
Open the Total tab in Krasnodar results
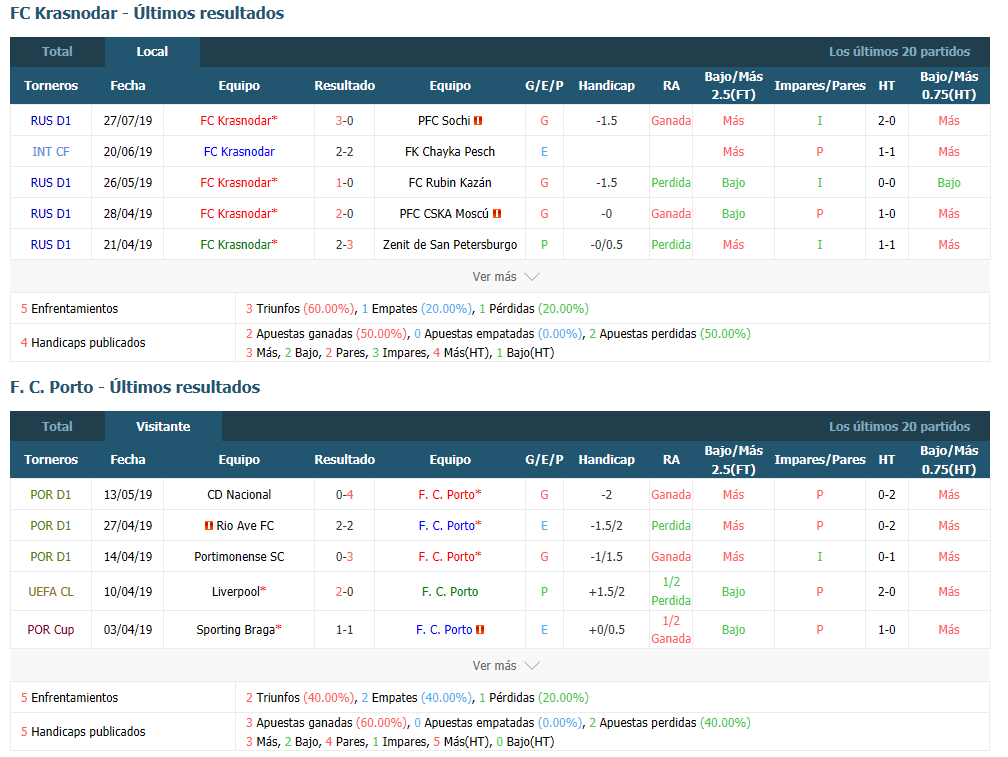pos(57,52)
